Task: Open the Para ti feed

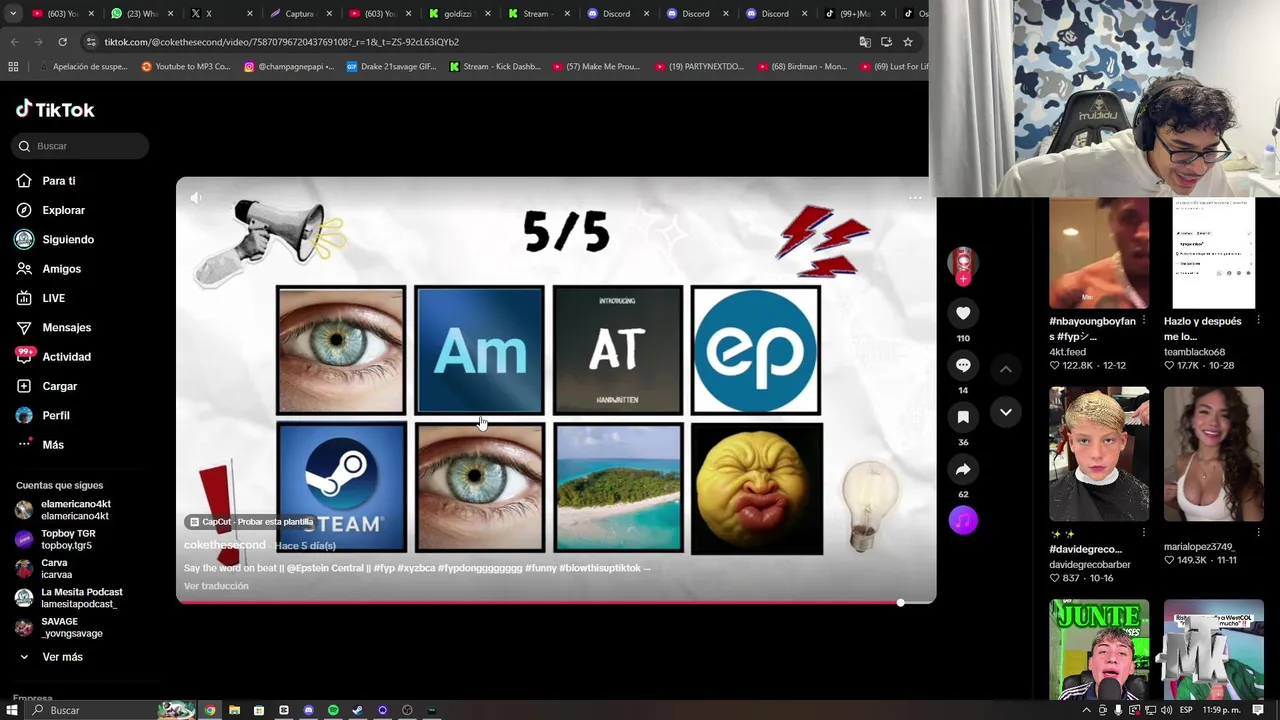Action: (x=58, y=181)
